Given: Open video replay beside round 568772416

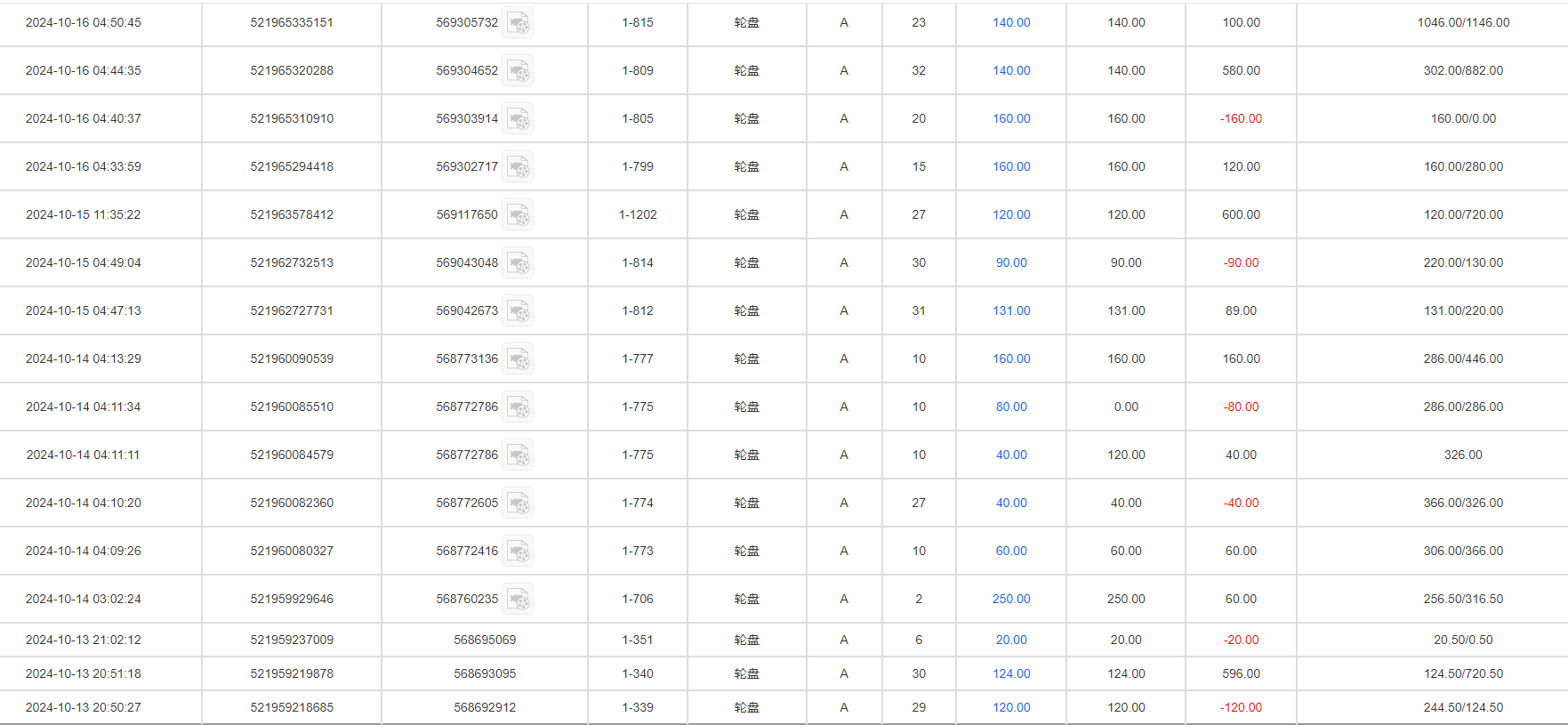Looking at the screenshot, I should (518, 552).
